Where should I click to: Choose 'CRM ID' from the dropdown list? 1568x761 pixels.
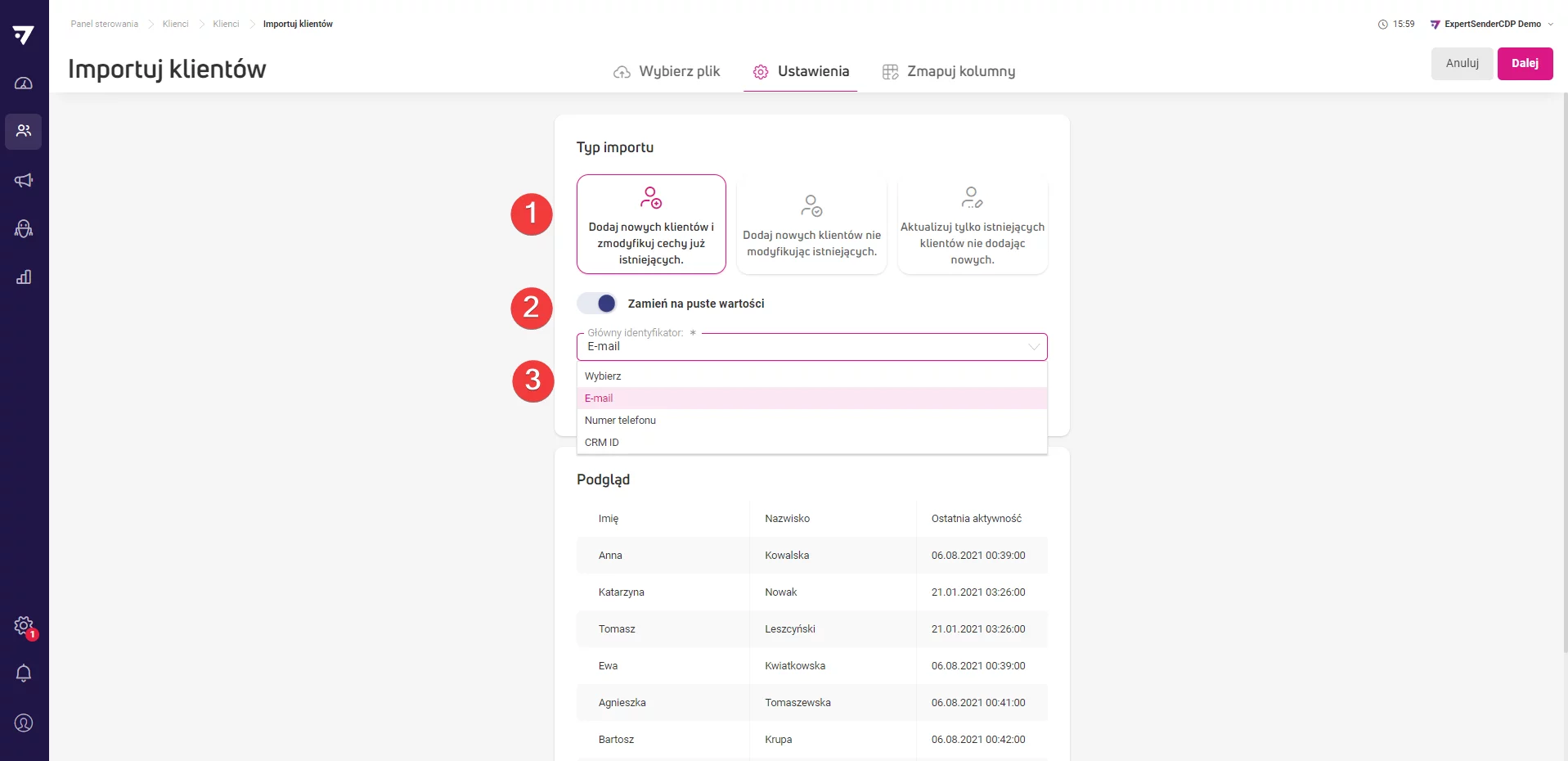602,443
